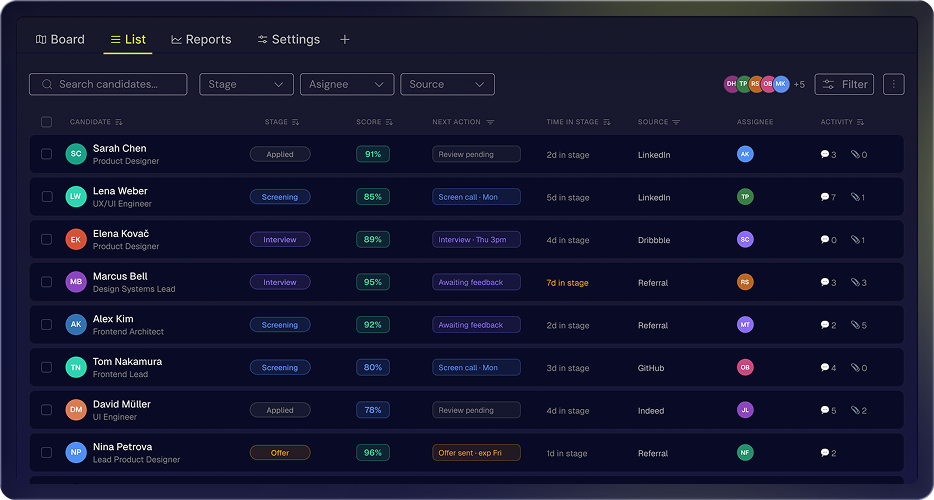Image resolution: width=934 pixels, height=500 pixels.
Task: Click Marcus Bell's Interview stage badge
Action: coord(280,282)
